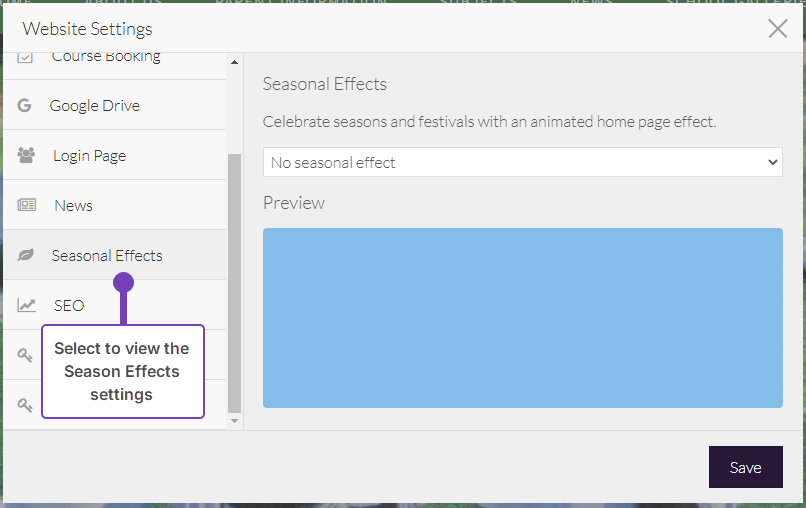
Task: Click the Login Page users icon
Action: point(26,155)
